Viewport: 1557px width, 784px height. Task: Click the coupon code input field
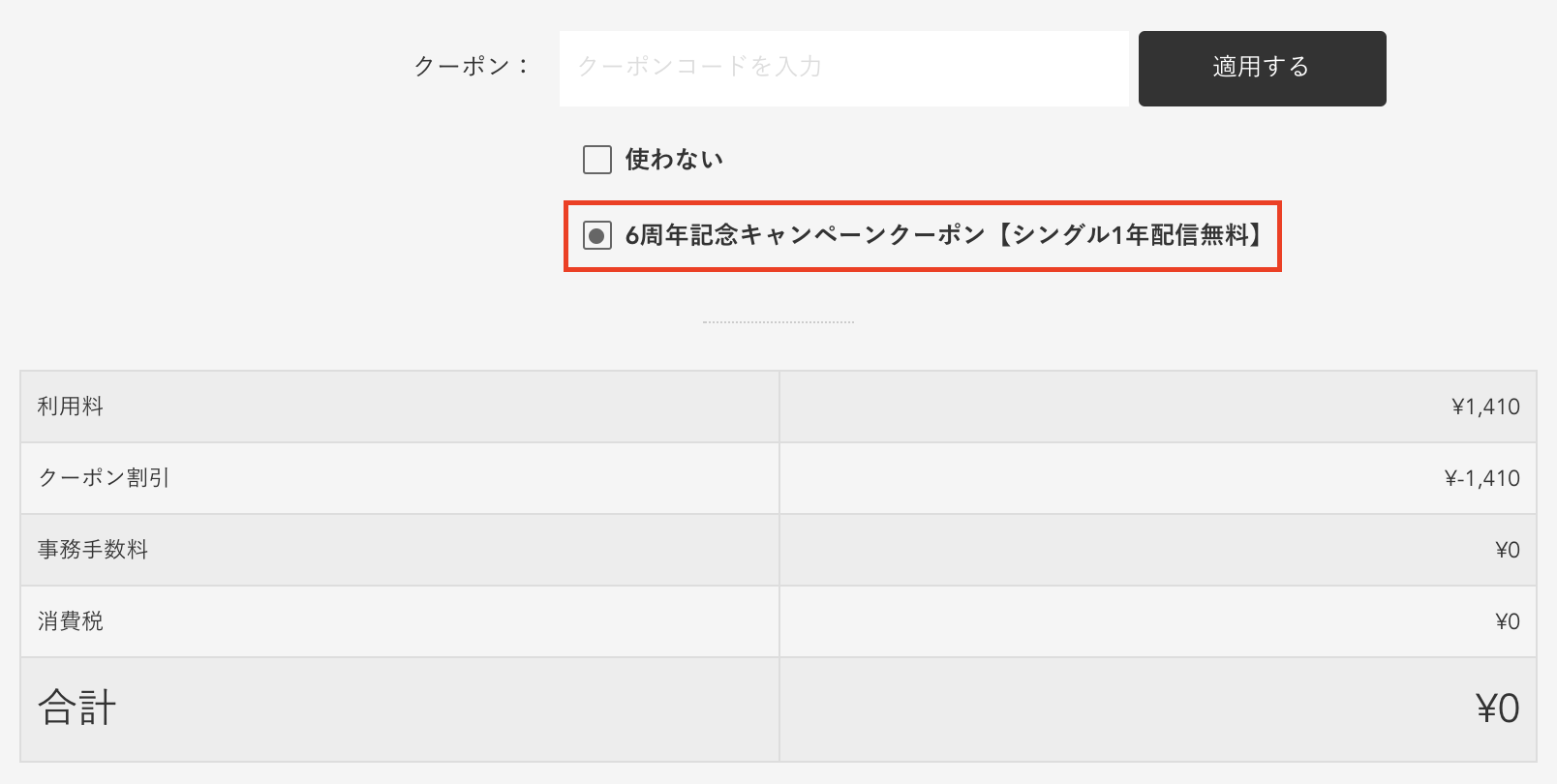pyautogui.click(x=843, y=68)
